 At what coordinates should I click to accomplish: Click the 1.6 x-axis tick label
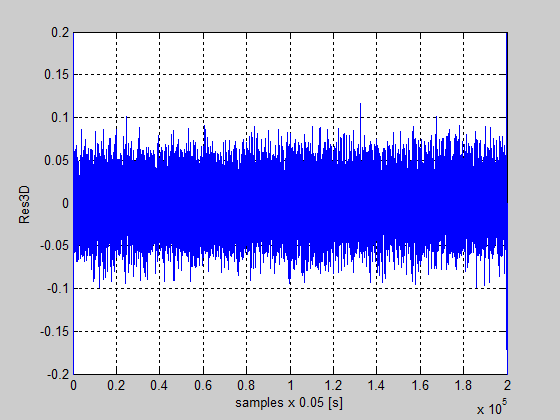pos(420,386)
